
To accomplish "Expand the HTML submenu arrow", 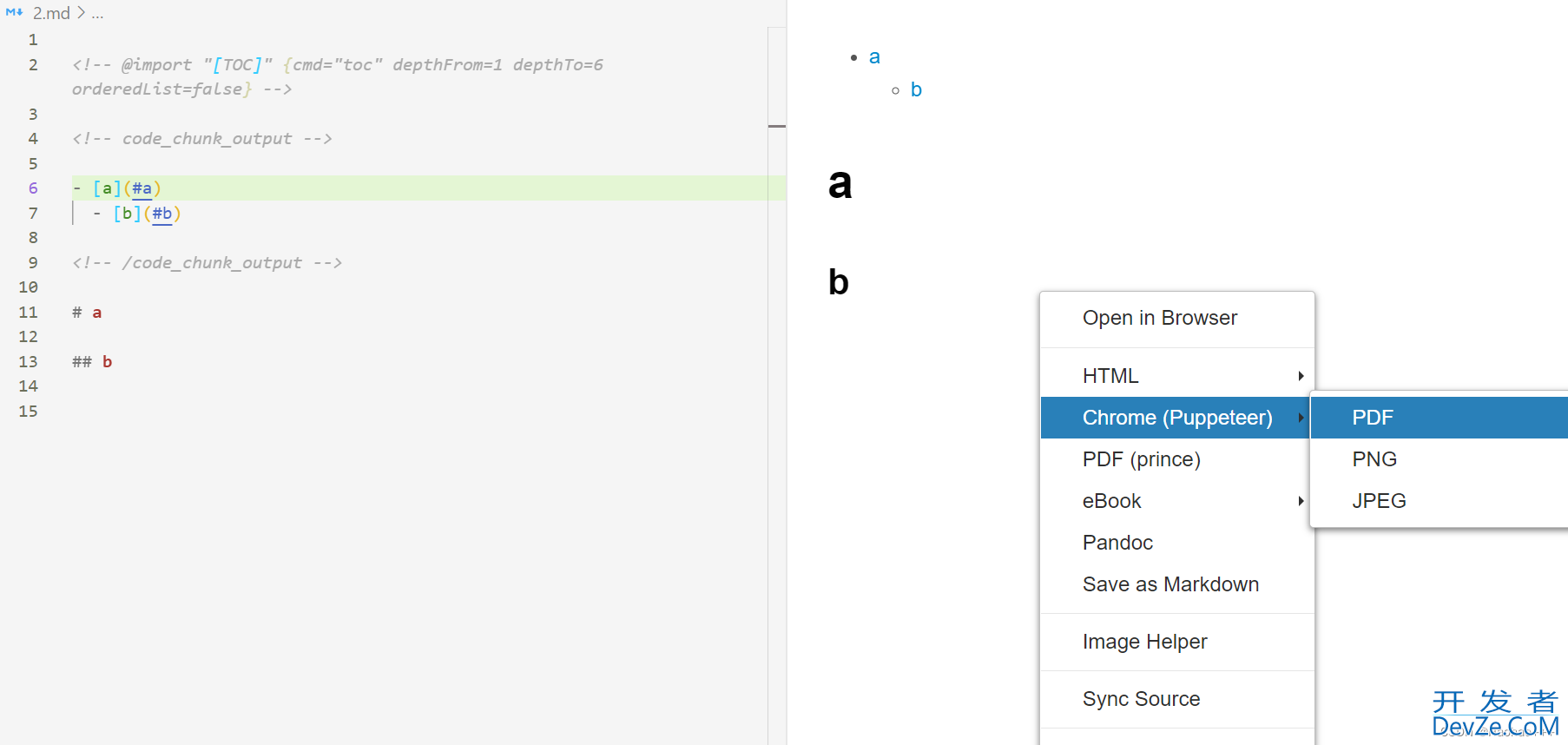I will point(1301,376).
